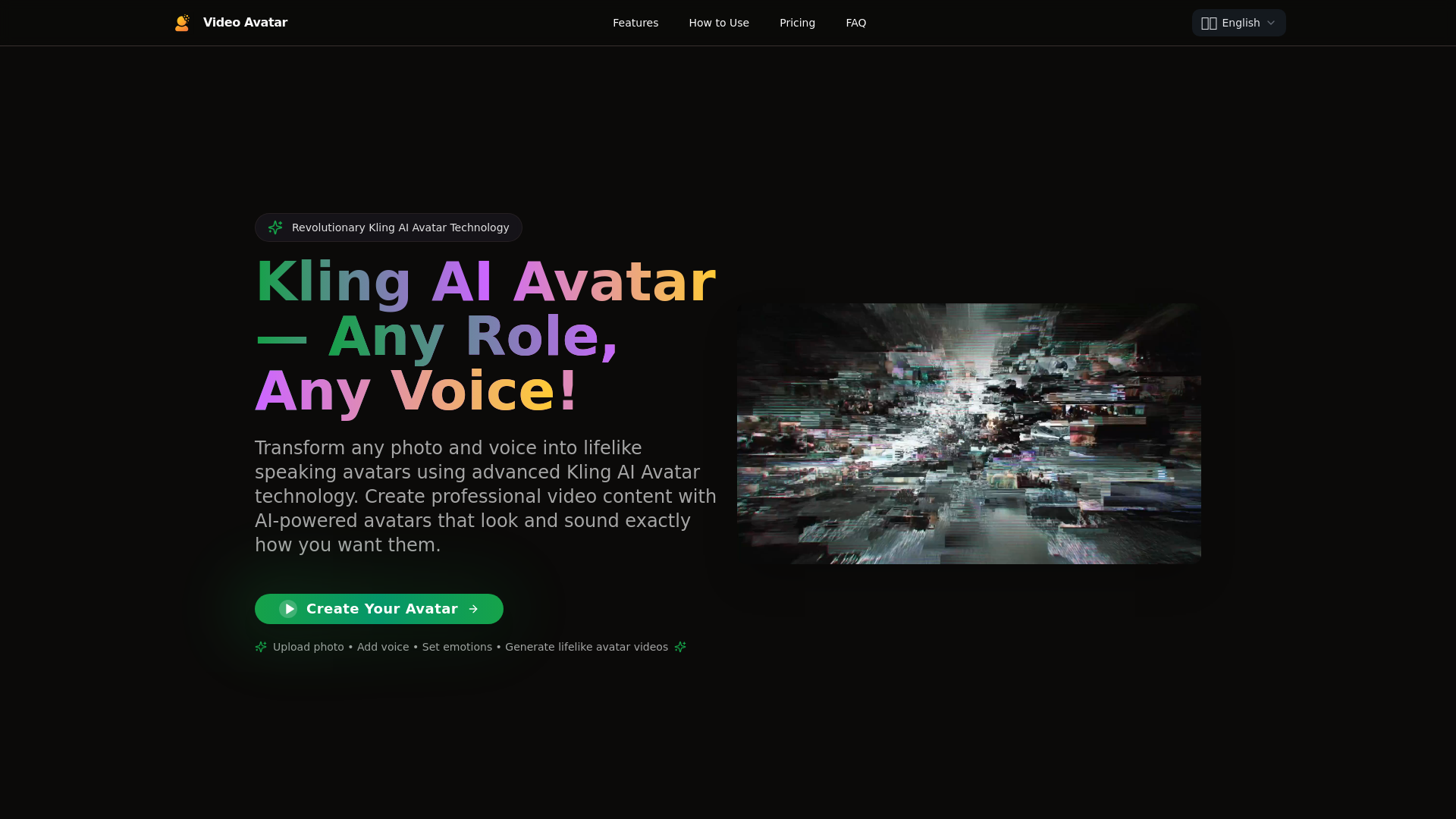Click the play icon in Create button
The width and height of the screenshot is (1456, 819).
(x=288, y=609)
